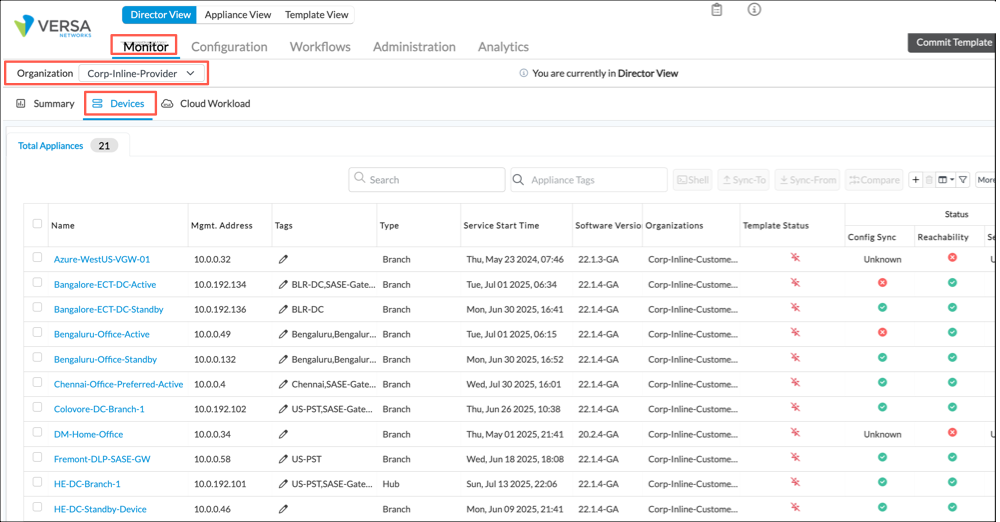Open the column selector dropdown

pos(946,180)
